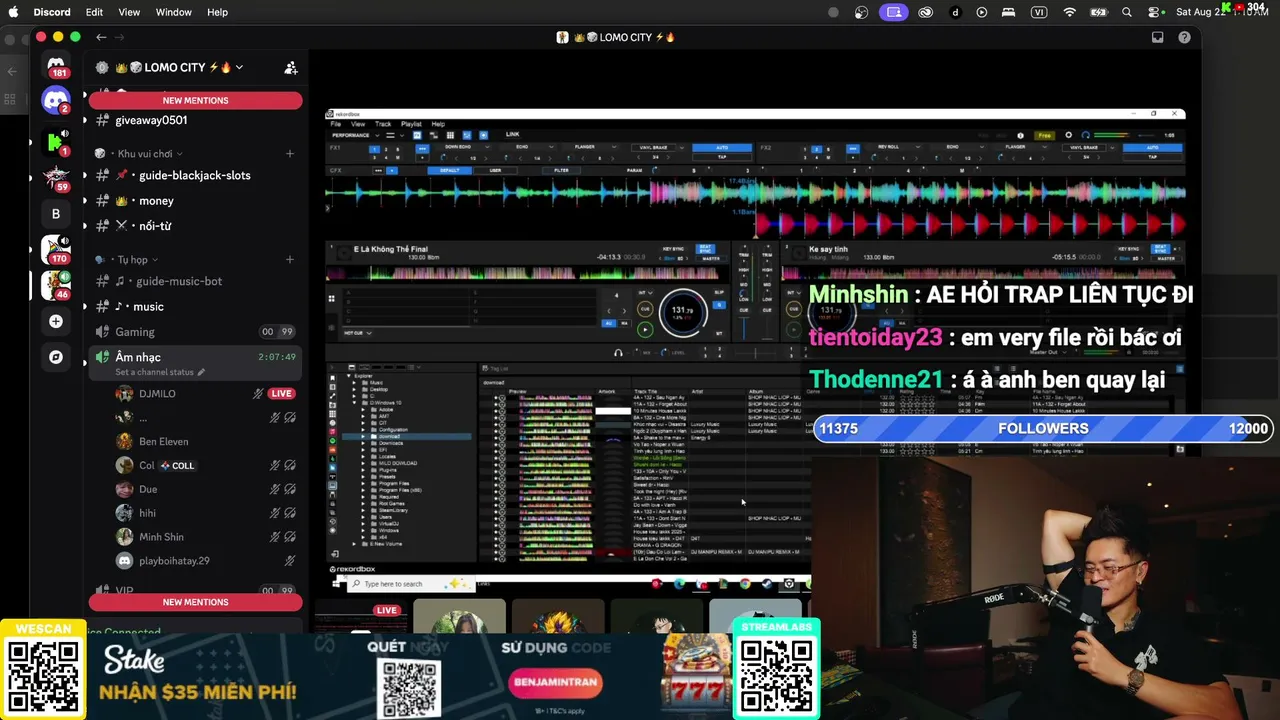The width and height of the screenshot is (1280, 720).
Task: Open Edge browser on streamed taskbar
Action: coord(680,584)
